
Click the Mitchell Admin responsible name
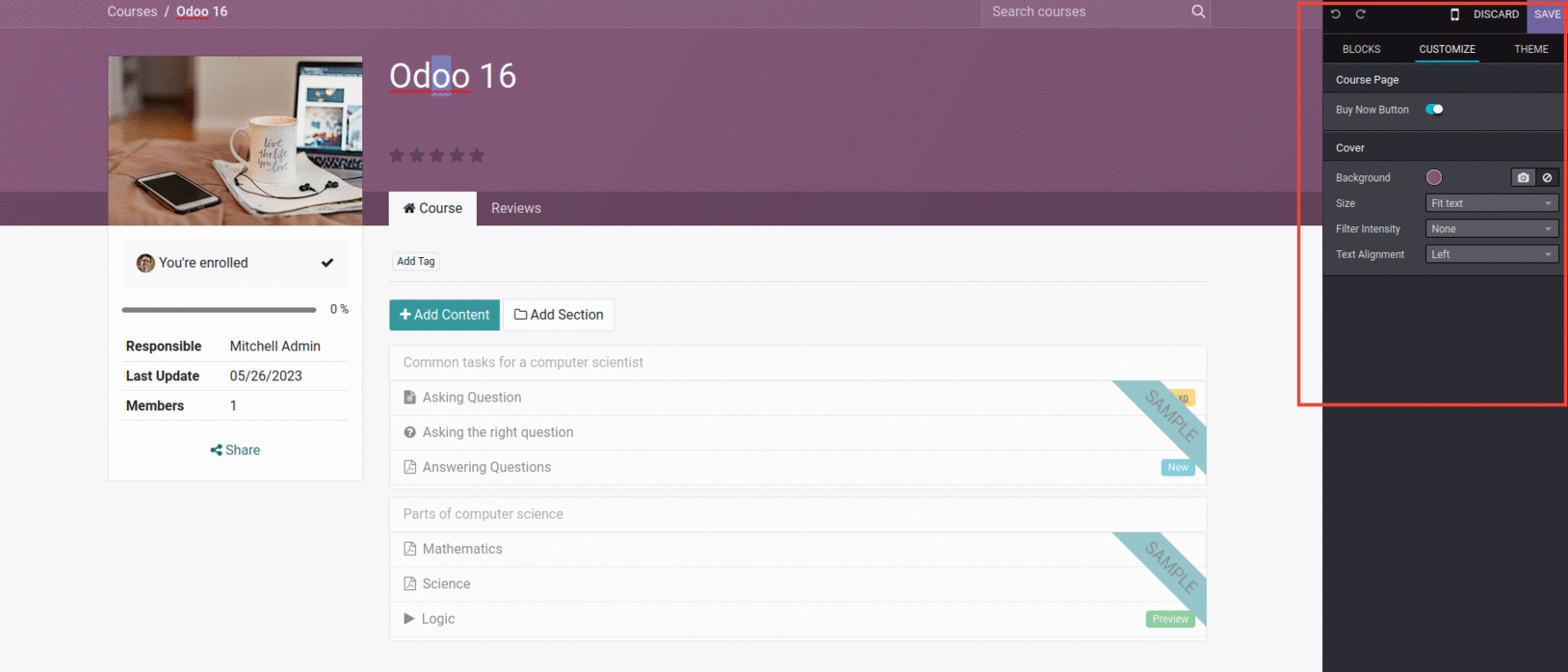tap(275, 346)
